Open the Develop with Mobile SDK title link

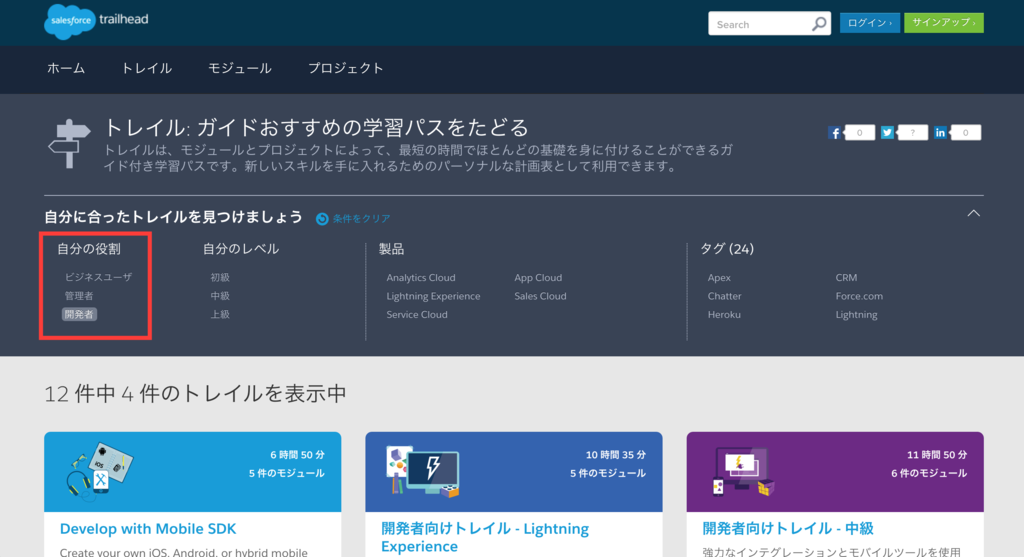[x=148, y=529]
